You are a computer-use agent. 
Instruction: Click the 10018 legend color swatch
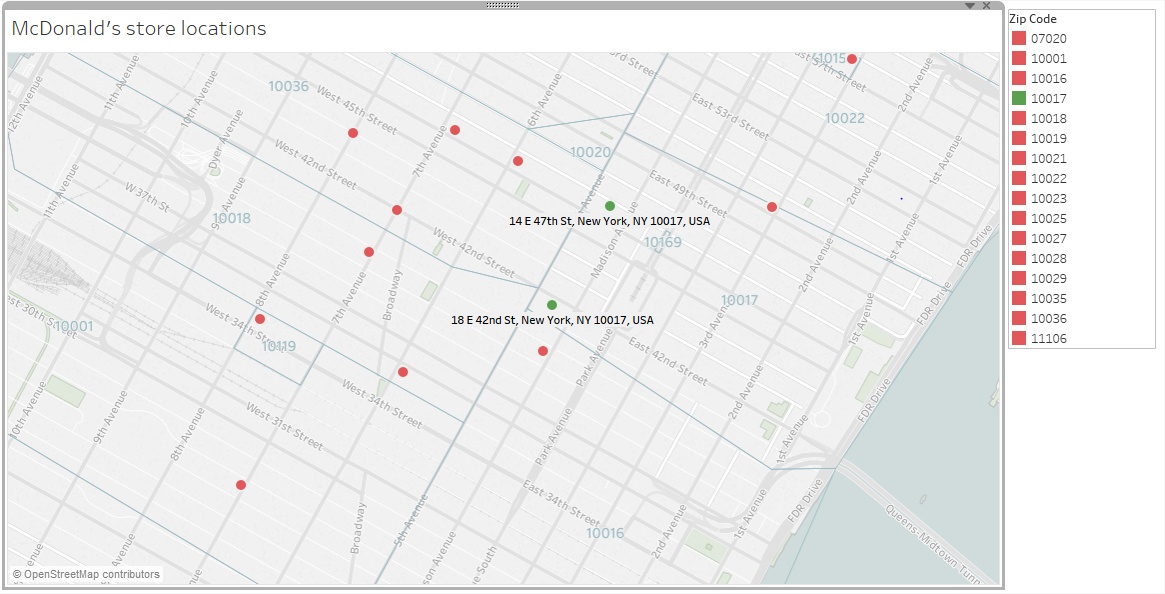click(1019, 118)
